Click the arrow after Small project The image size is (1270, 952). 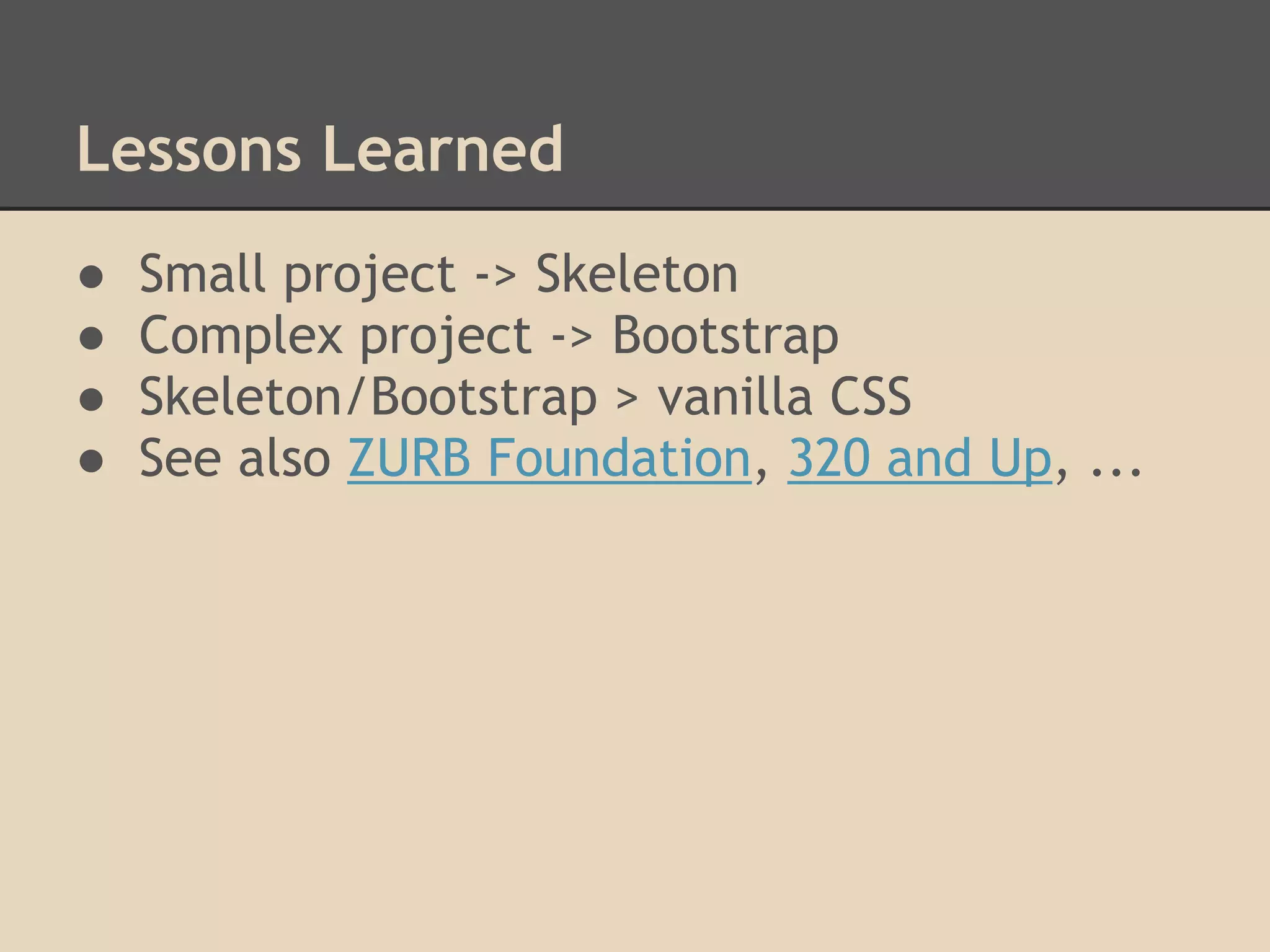tap(495, 276)
